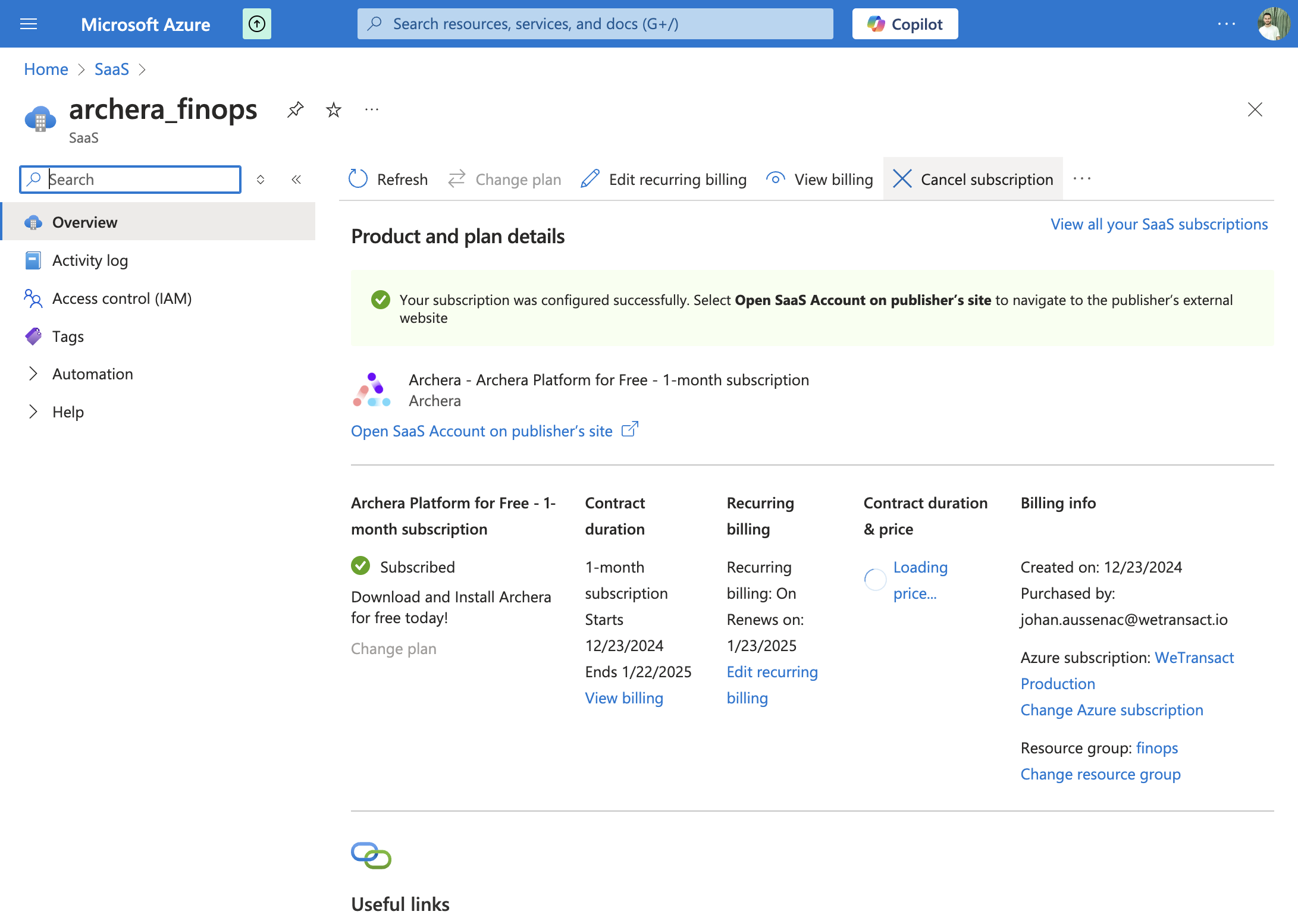This screenshot has width=1298, height=924.
Task: Toggle expand/collapse all sidebar groups
Action: (261, 179)
